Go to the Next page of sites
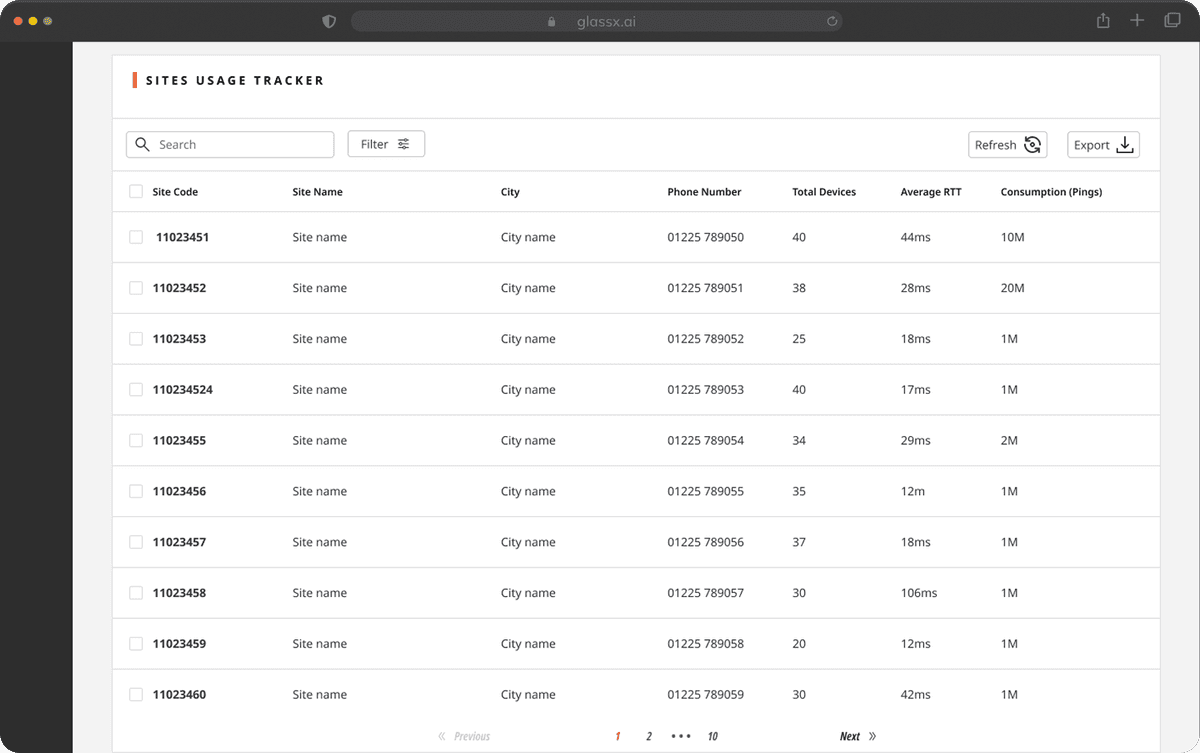Screen dimensions: 1200x753 (x=850, y=736)
